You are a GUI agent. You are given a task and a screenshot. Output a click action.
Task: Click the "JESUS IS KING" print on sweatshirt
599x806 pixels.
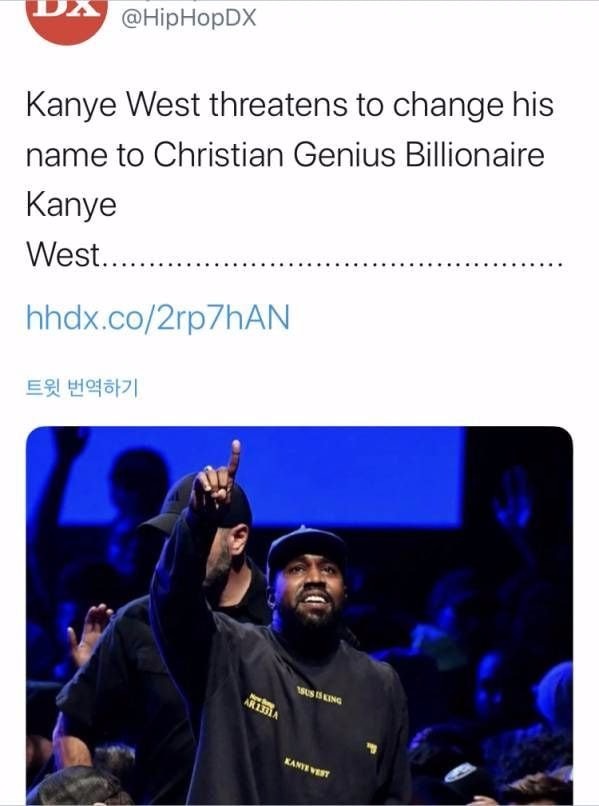coord(319,695)
